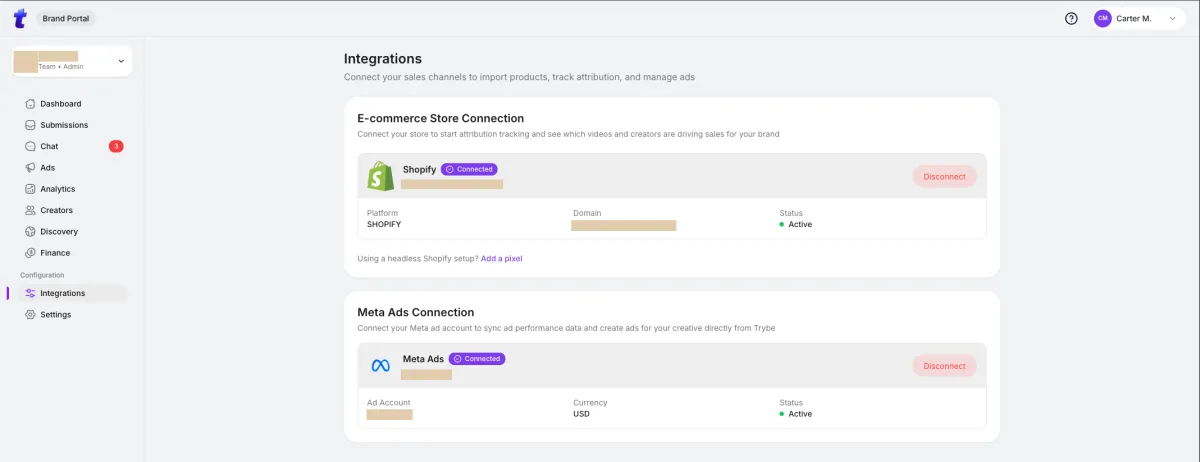Select Integrations in the sidebar

click(62, 293)
